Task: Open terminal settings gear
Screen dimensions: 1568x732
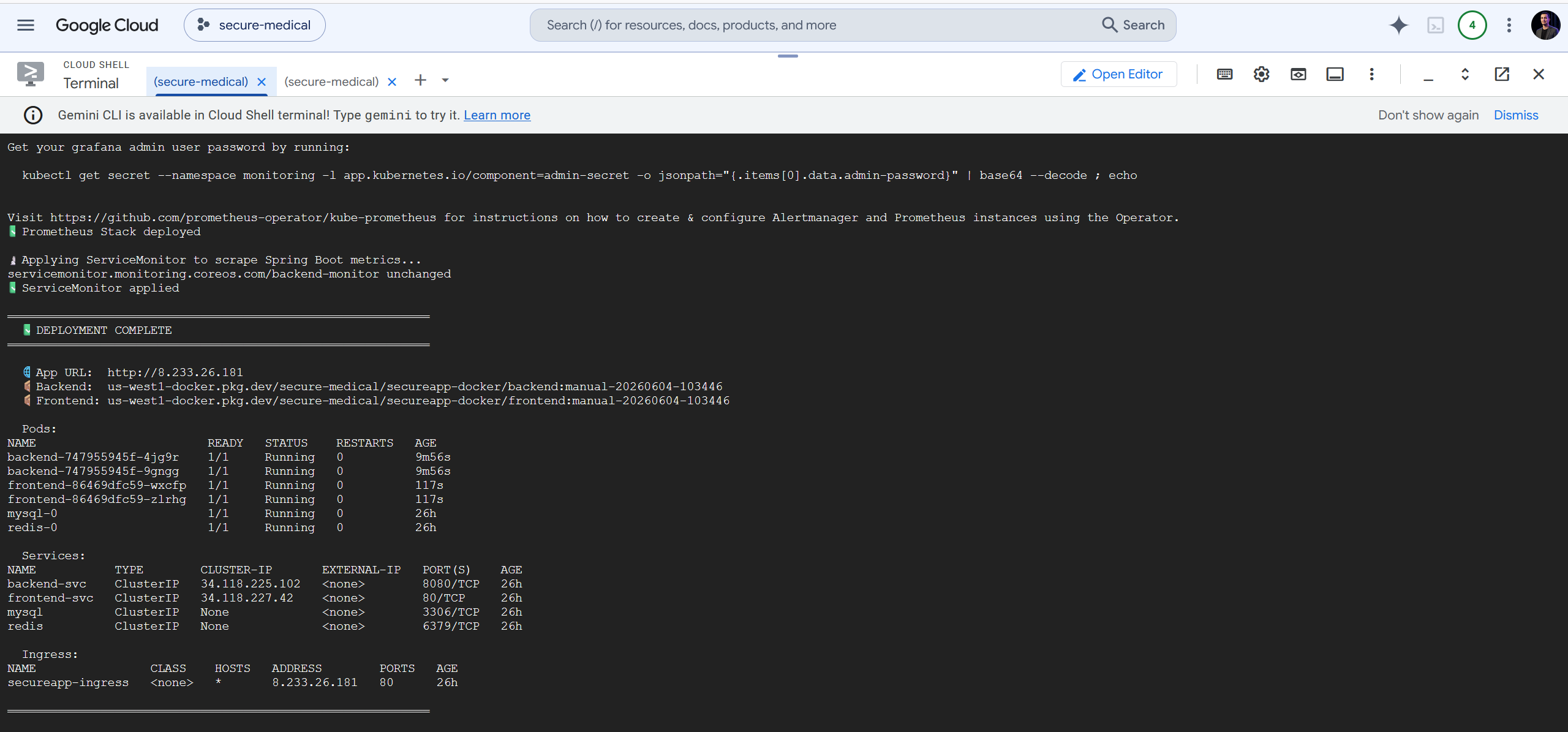Action: click(x=1262, y=74)
